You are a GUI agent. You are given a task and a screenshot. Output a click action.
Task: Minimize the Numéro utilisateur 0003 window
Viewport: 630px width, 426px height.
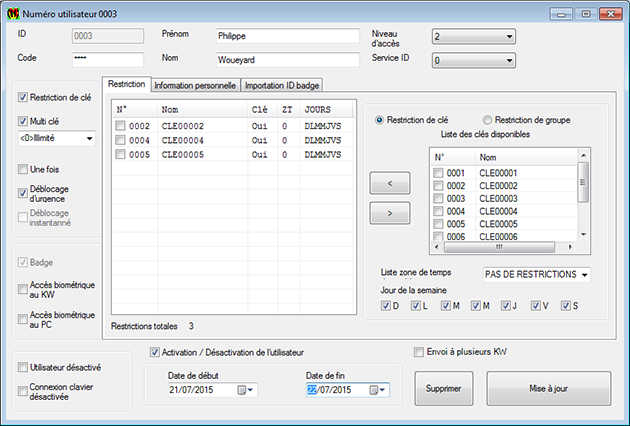[x=561, y=14]
